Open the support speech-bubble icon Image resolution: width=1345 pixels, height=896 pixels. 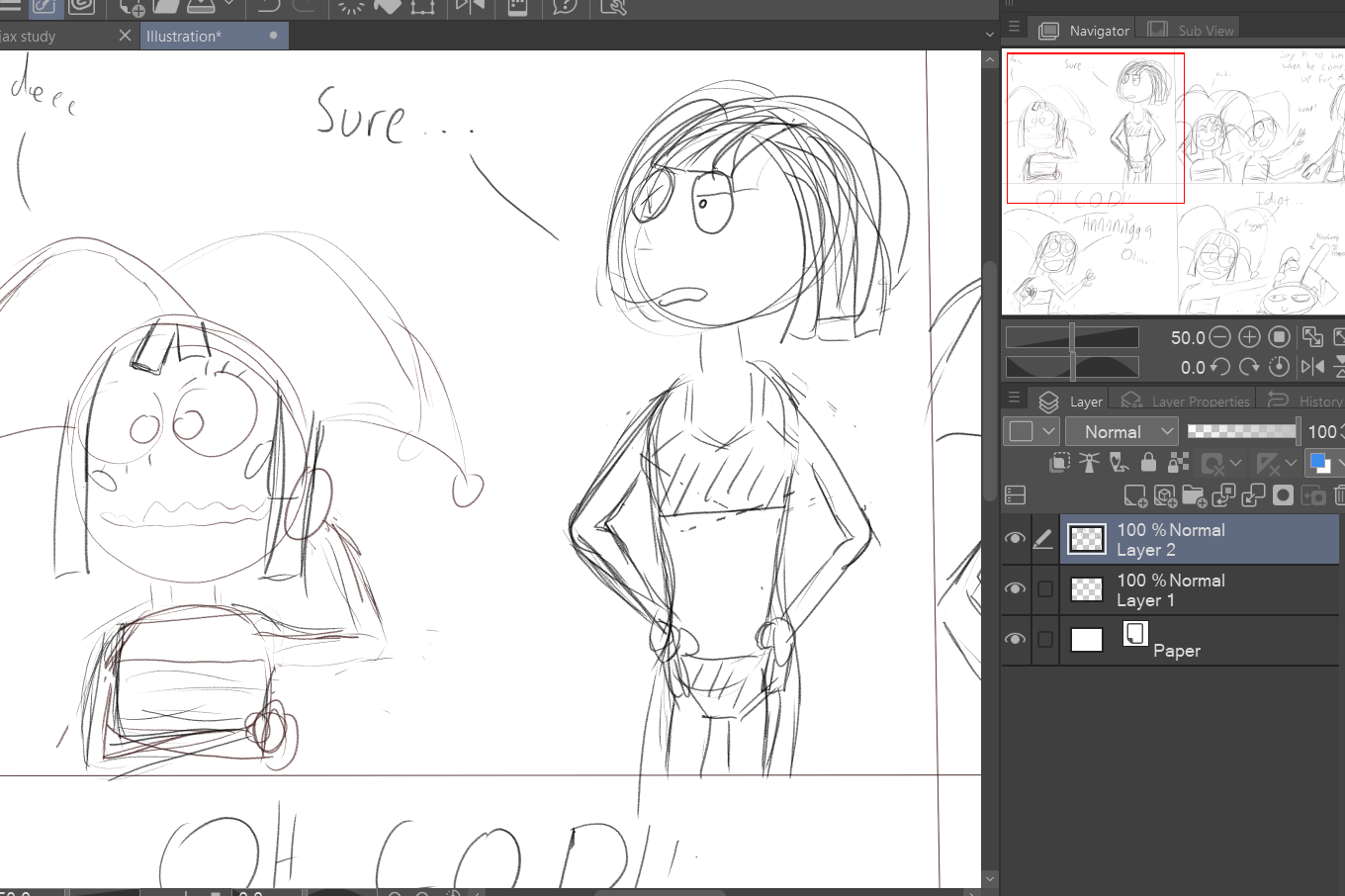click(x=565, y=7)
